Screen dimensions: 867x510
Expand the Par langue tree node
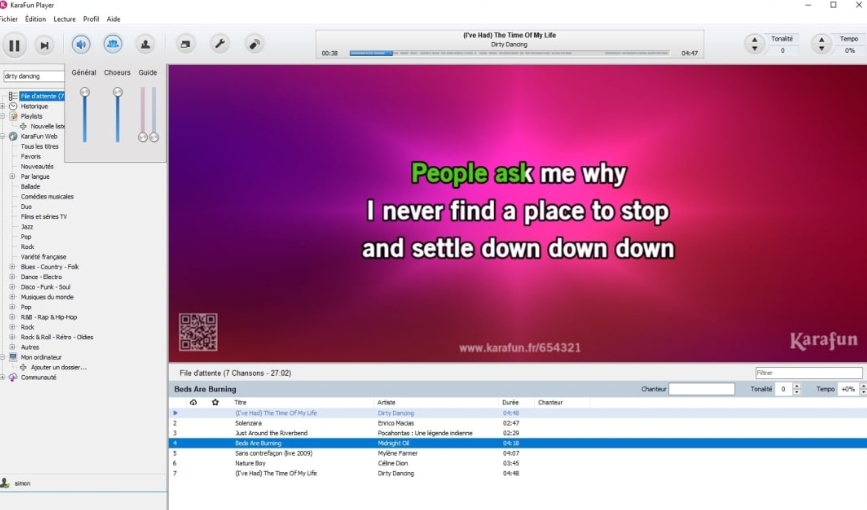pos(12,176)
